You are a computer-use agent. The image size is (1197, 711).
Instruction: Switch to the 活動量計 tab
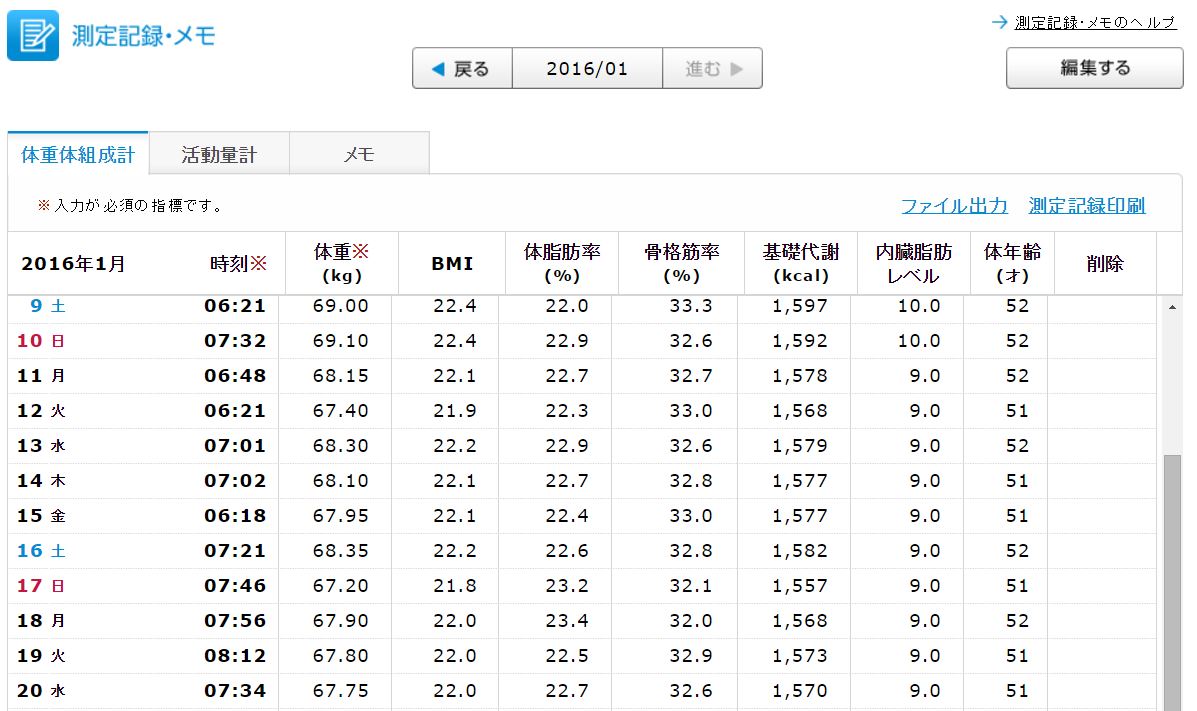coord(219,155)
